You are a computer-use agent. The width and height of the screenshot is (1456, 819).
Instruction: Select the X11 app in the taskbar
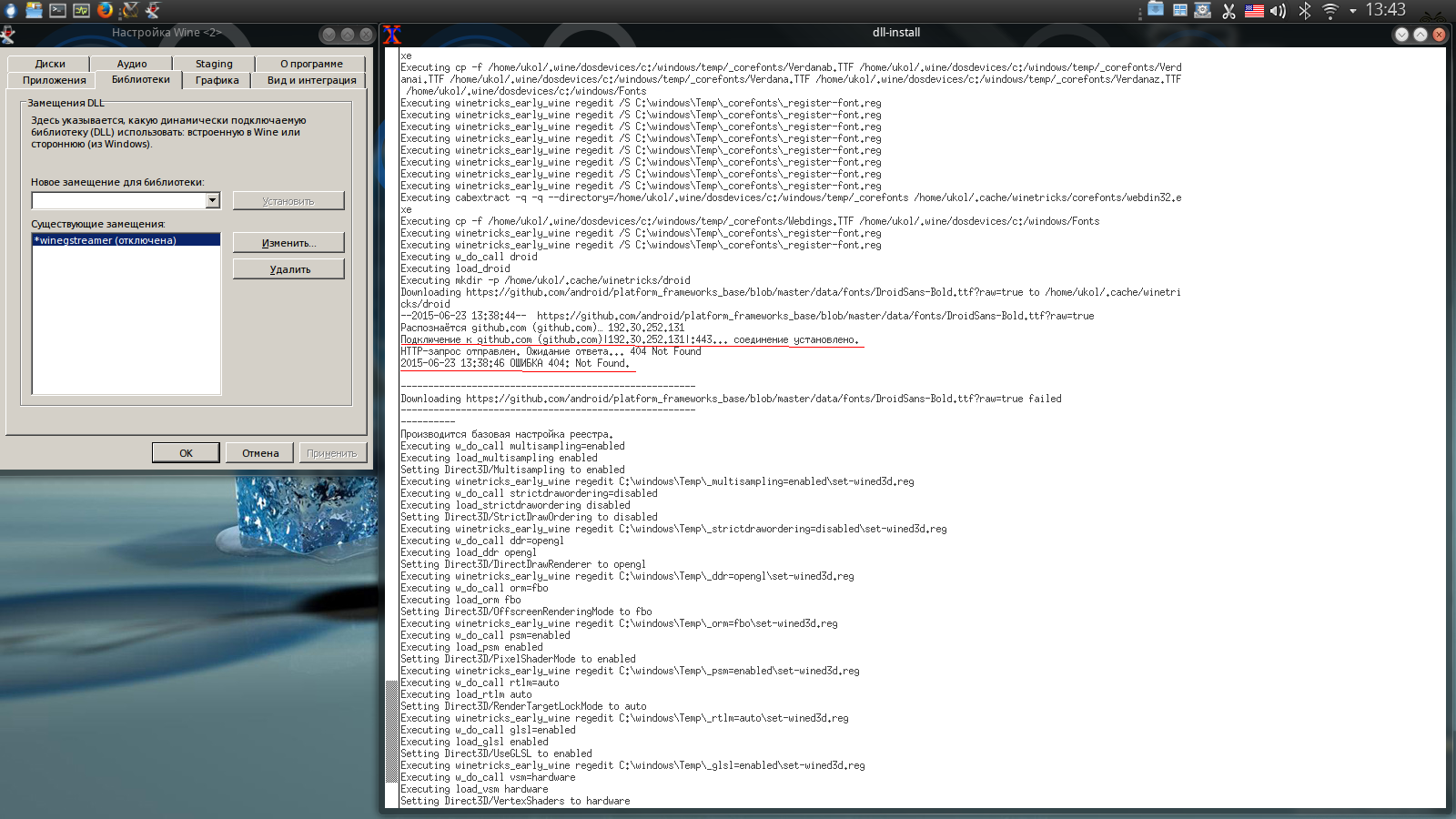(x=129, y=10)
